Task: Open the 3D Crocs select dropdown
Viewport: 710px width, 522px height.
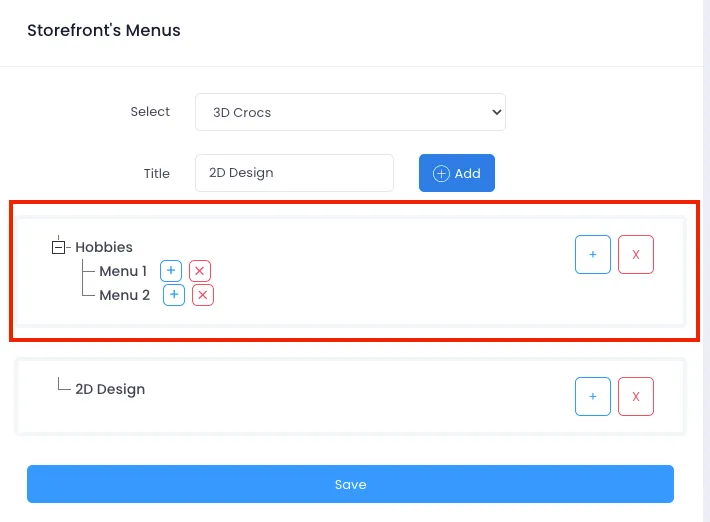Action: (x=350, y=112)
